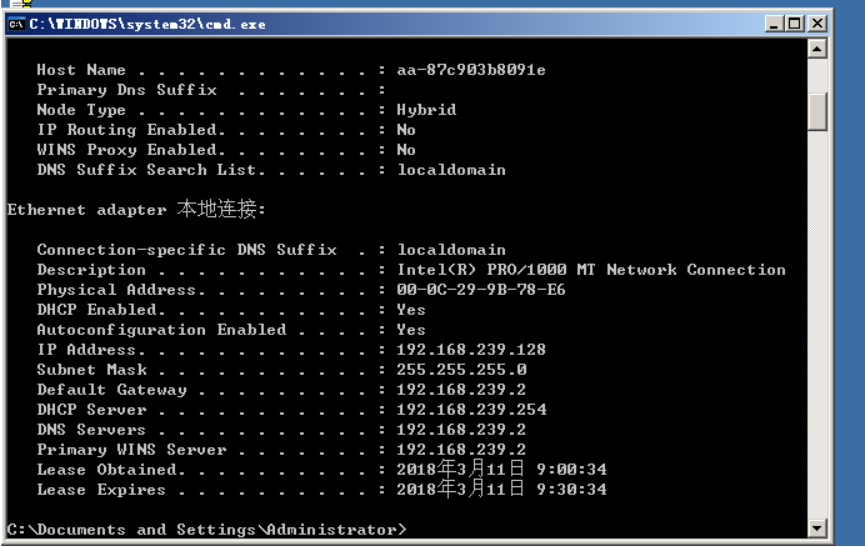Click the Lease Expires timestamp

click(501, 490)
